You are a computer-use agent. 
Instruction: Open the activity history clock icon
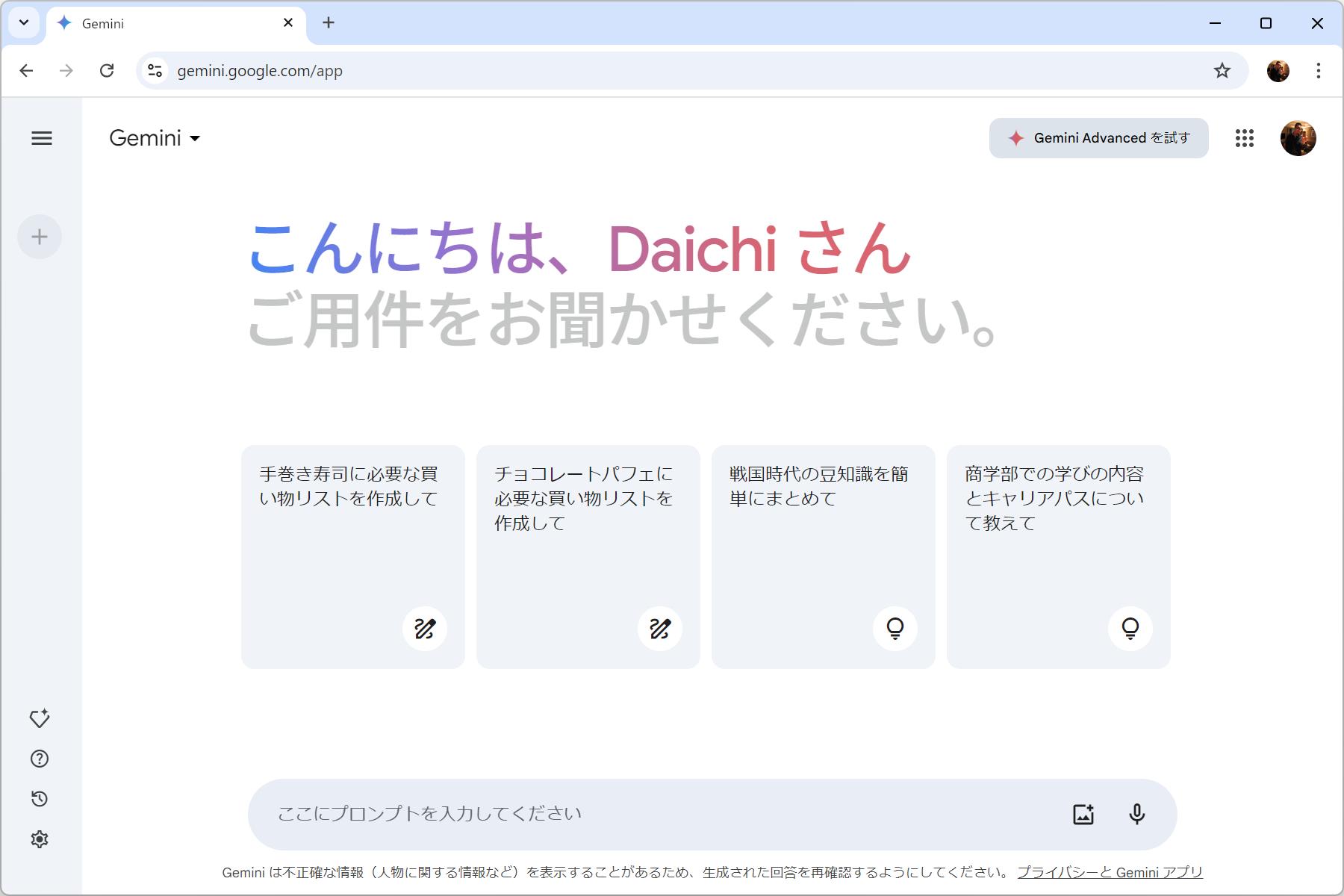(x=40, y=799)
